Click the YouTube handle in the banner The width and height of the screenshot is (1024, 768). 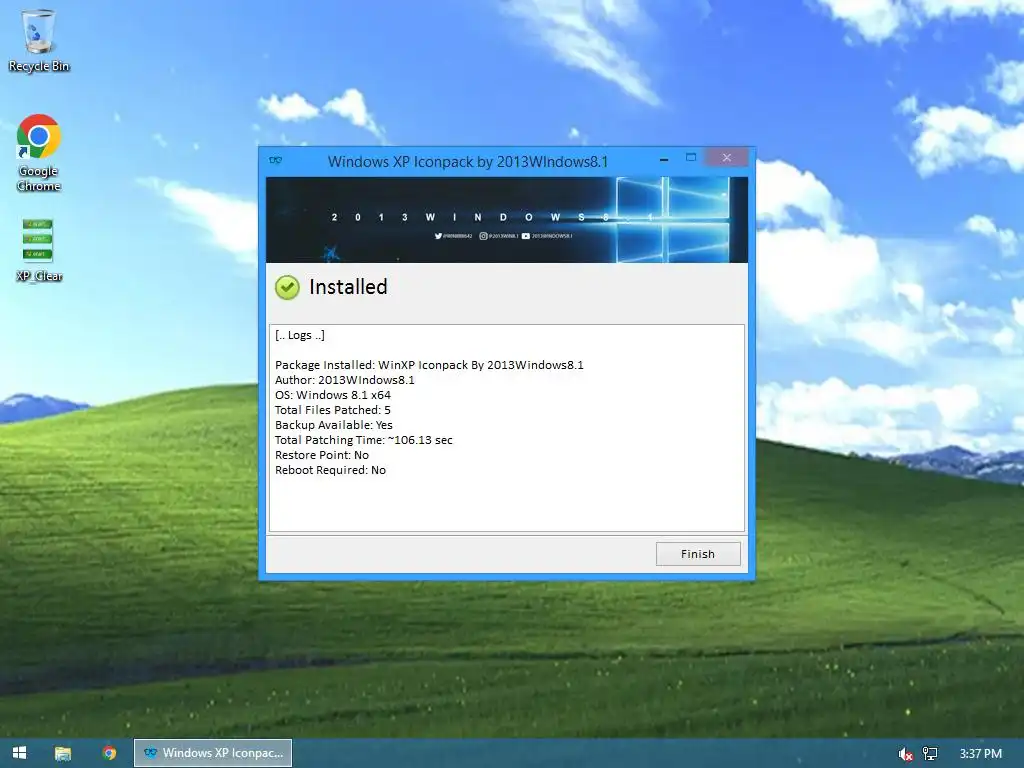tap(547, 236)
